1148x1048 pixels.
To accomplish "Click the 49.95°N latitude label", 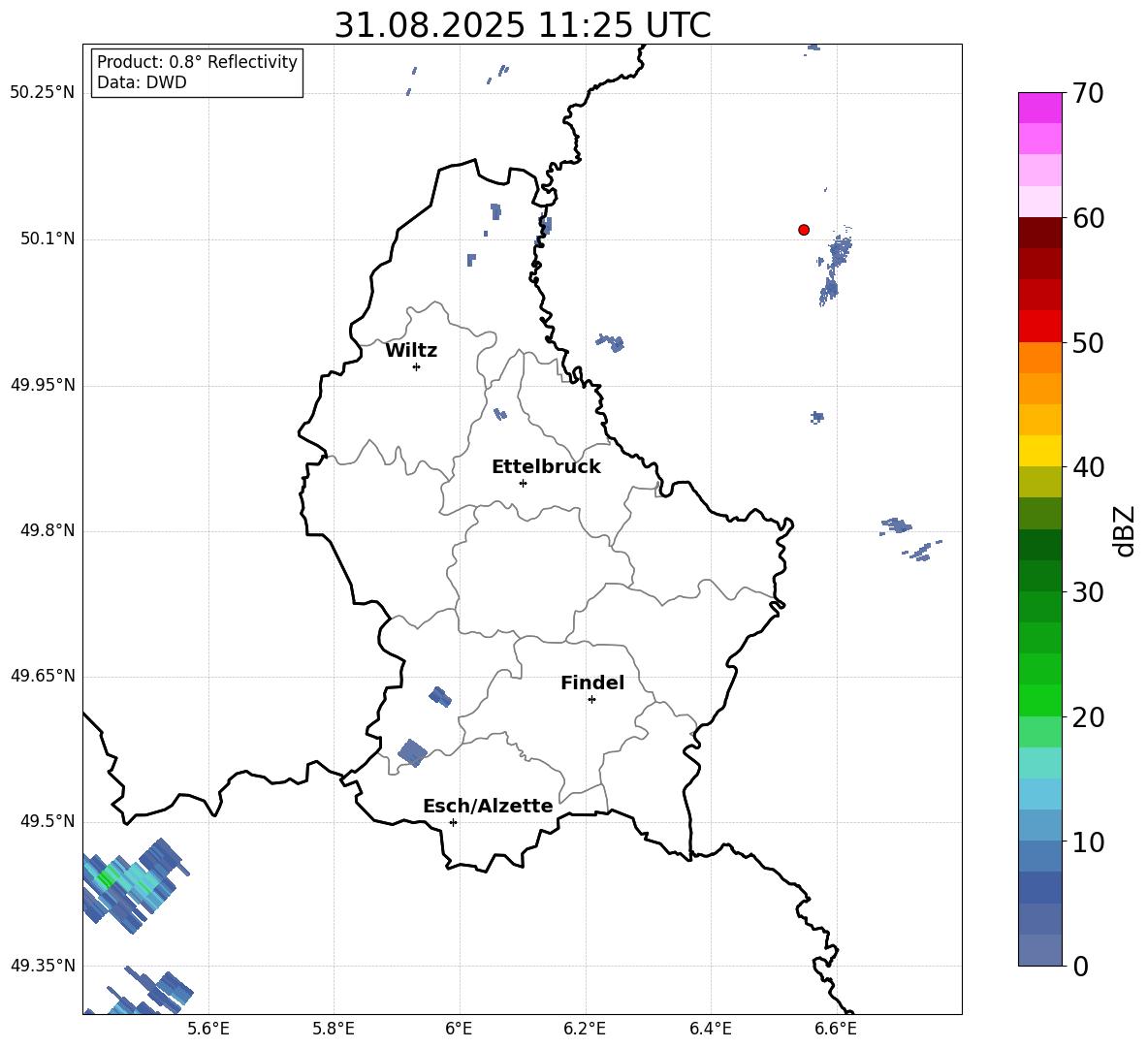I will click(43, 384).
